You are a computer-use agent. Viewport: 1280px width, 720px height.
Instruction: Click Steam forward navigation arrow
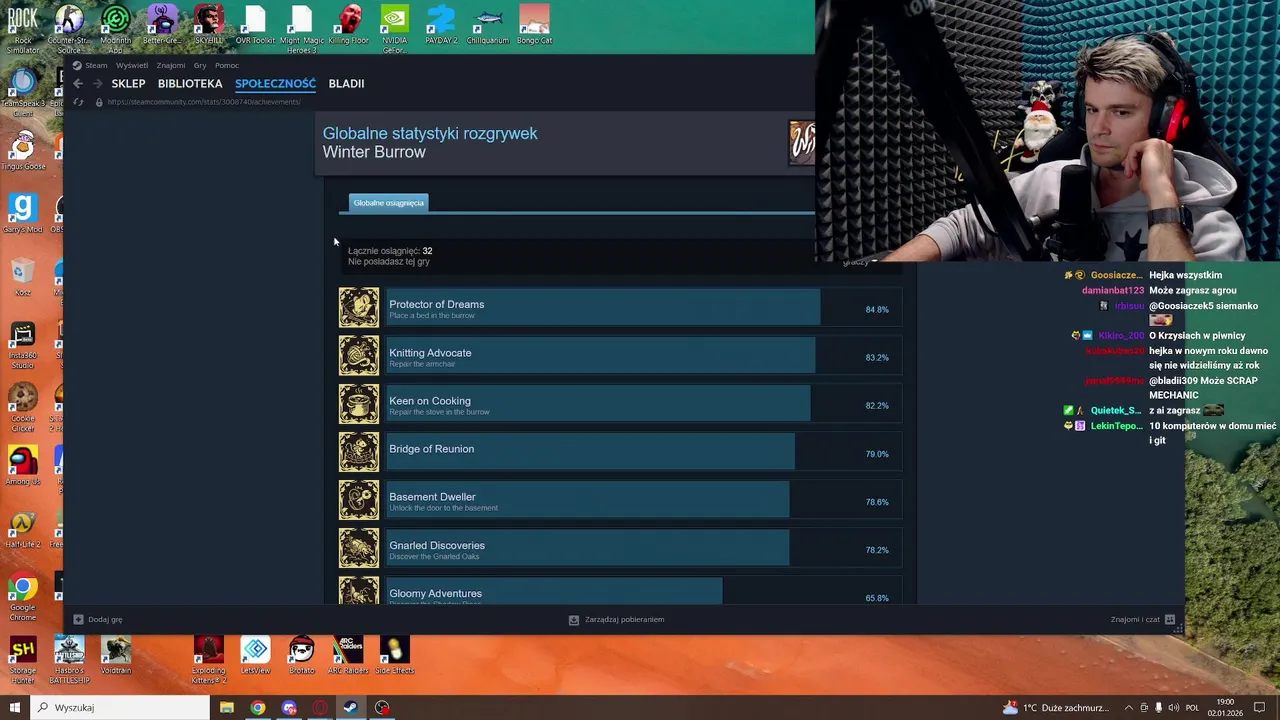point(97,84)
